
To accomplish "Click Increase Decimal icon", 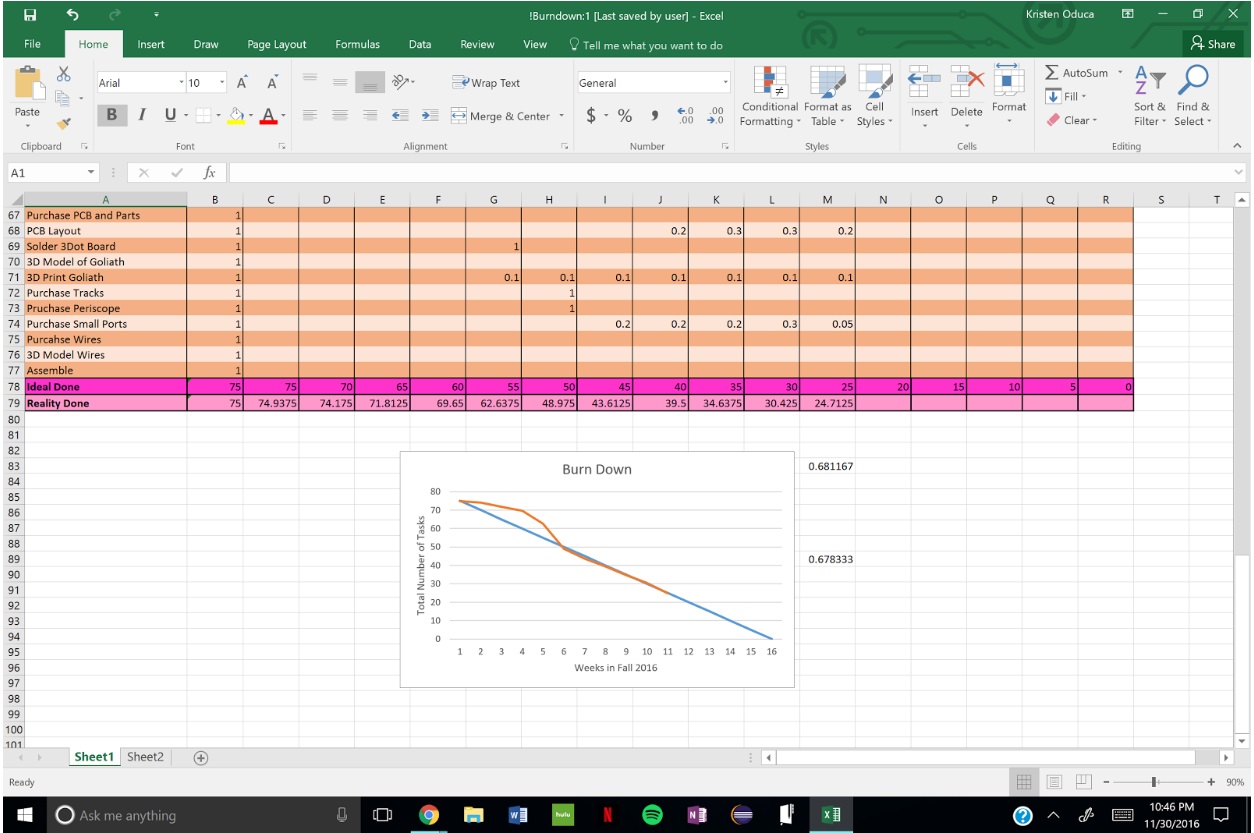I will 685,116.
